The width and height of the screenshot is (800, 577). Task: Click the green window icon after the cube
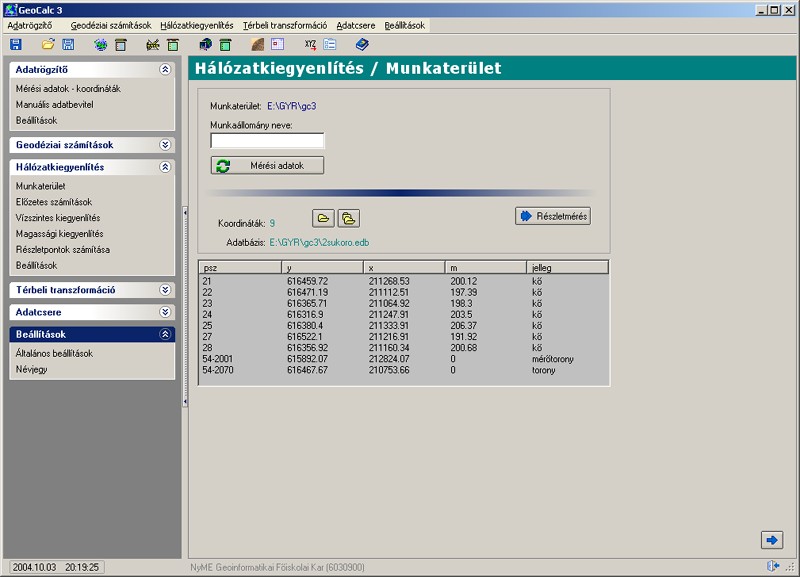[x=225, y=45]
